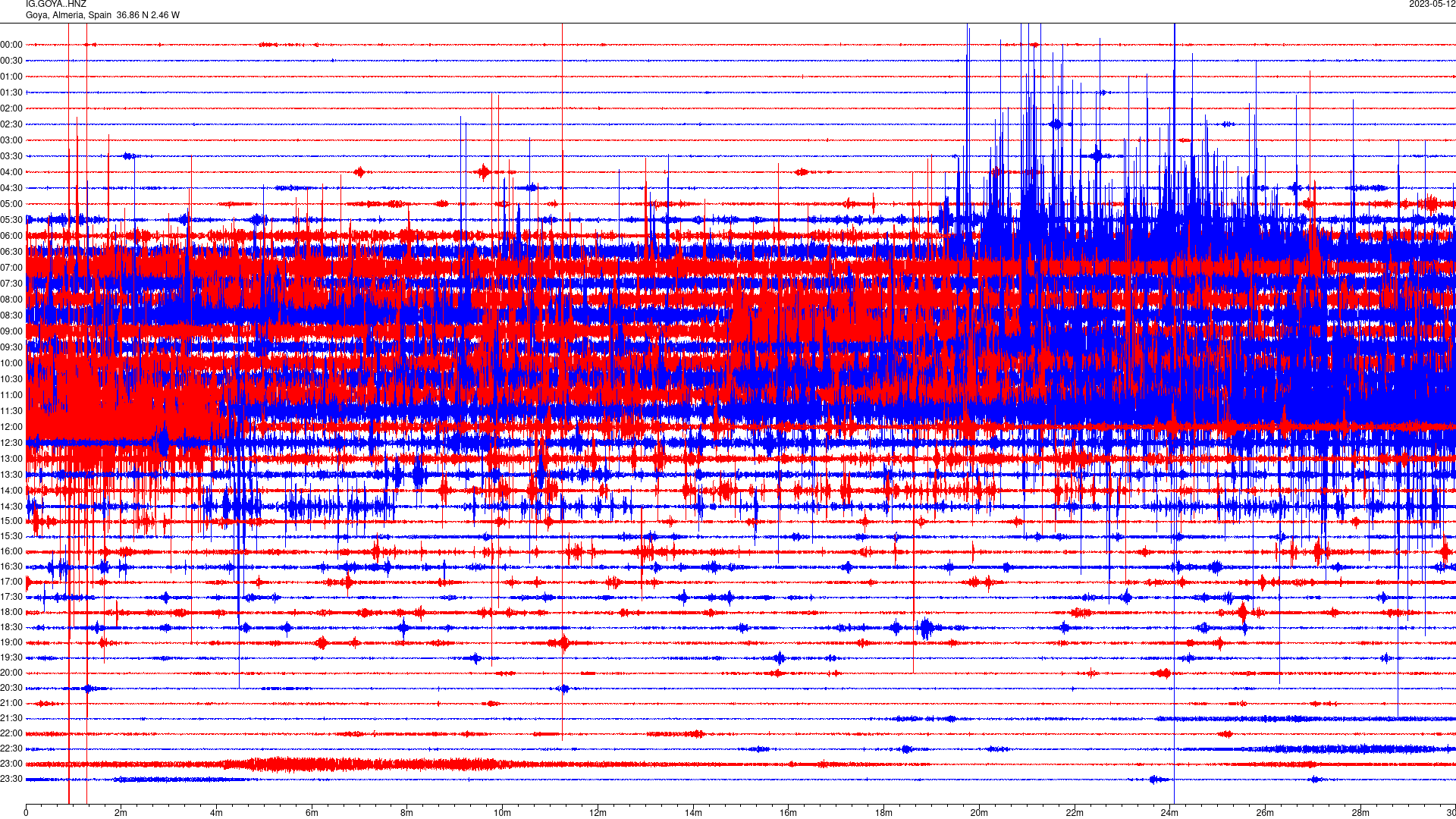This screenshot has height=819, width=1456.
Task: Click the date label 2023-05-12
Action: click(x=1432, y=4)
